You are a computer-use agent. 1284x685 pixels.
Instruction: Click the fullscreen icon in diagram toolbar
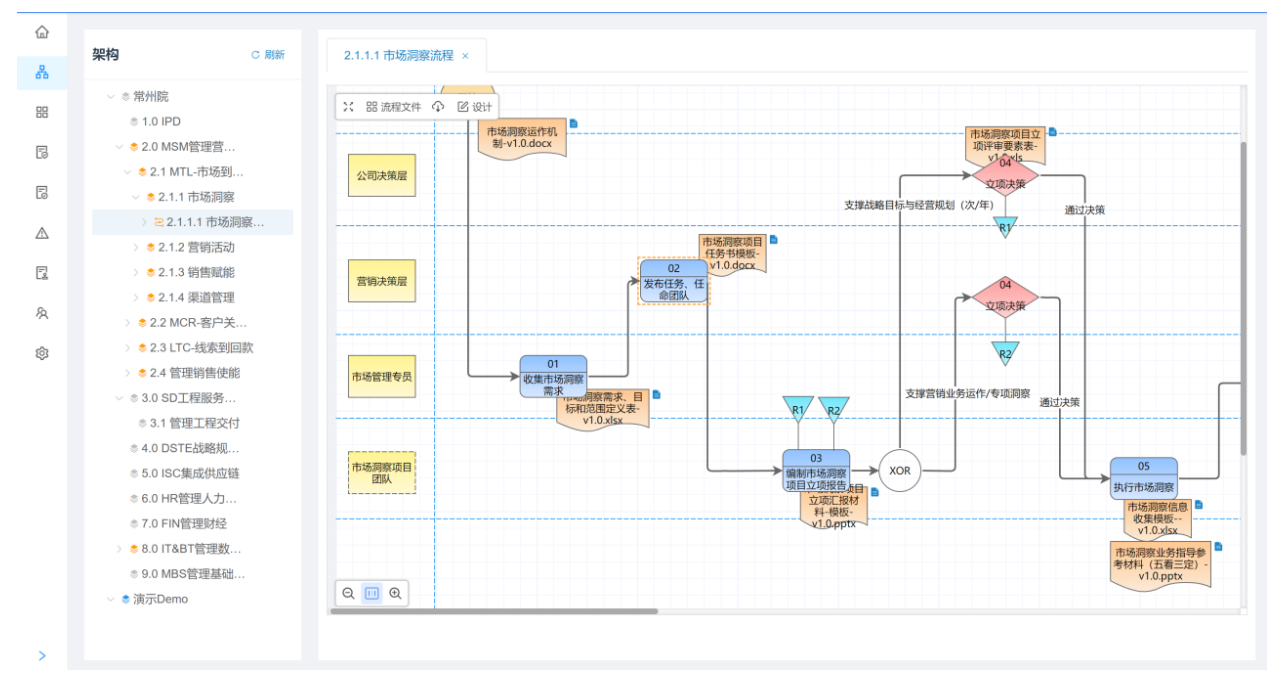[348, 107]
